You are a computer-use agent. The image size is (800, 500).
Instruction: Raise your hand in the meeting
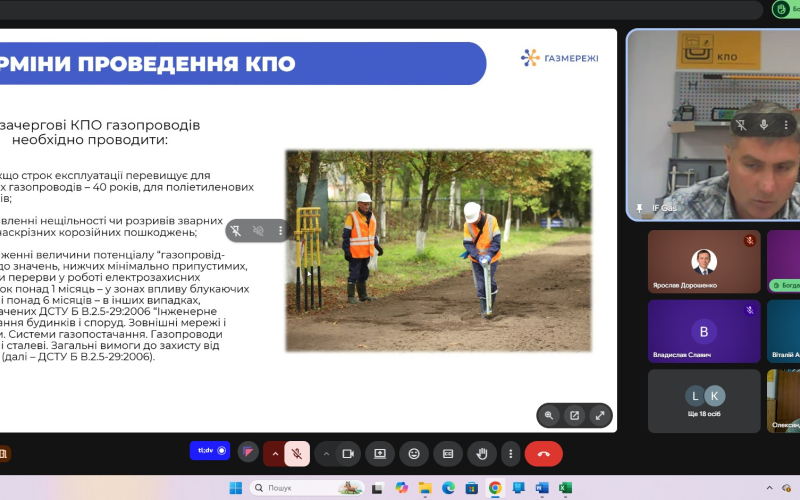click(482, 454)
